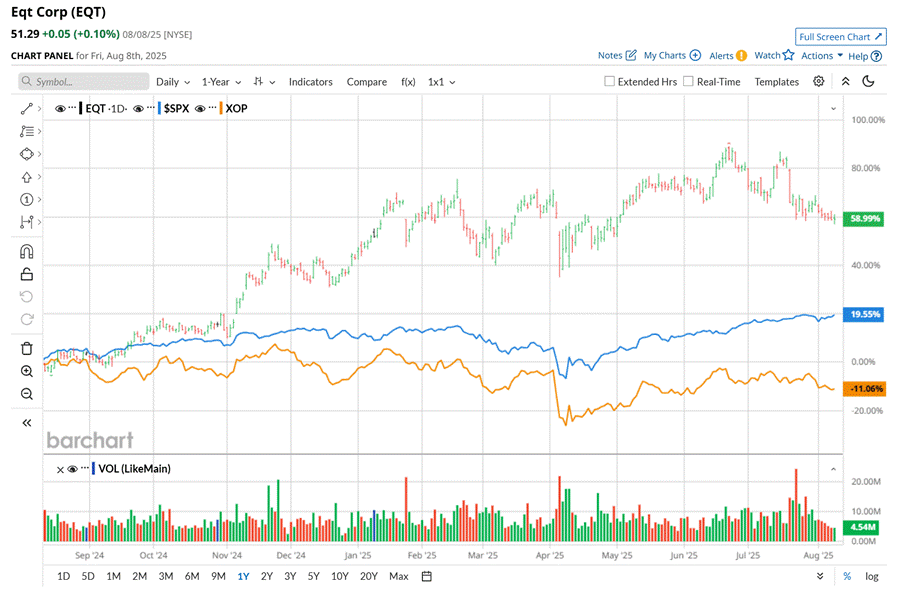
Task: Expand the trend line tool options arrow
Action: (39, 108)
